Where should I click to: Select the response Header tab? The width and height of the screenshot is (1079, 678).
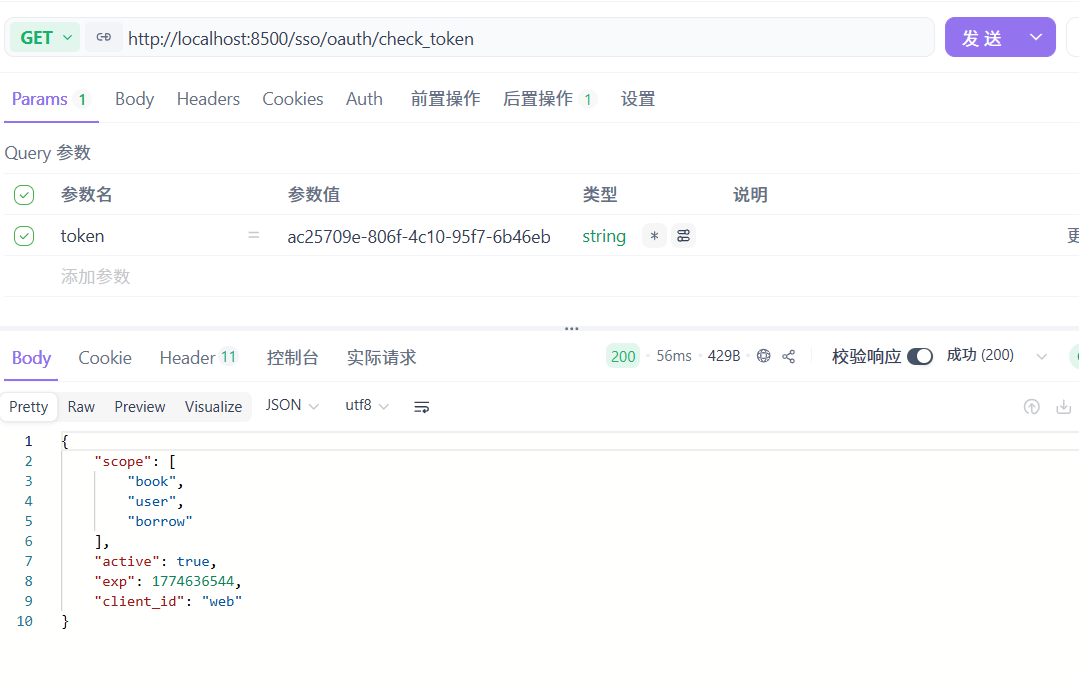click(x=198, y=358)
